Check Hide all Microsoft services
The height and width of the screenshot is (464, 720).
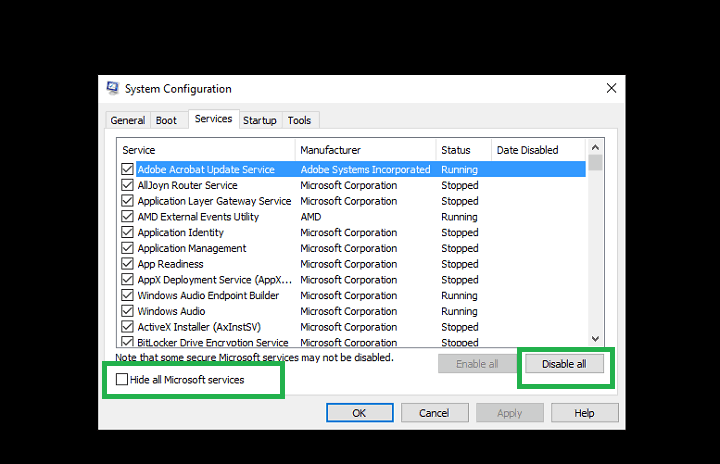(122, 380)
